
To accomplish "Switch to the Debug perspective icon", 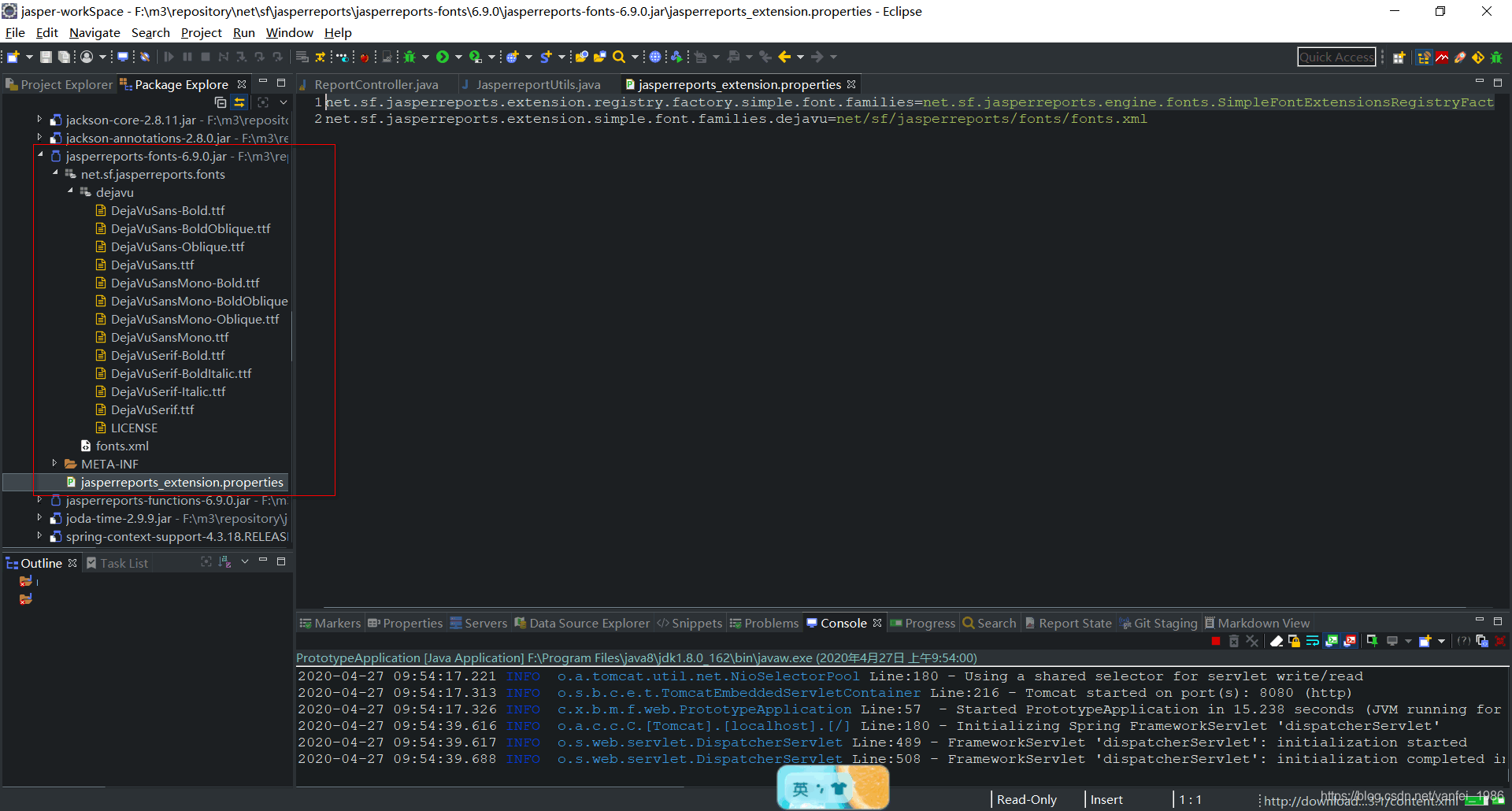I will [1496, 57].
